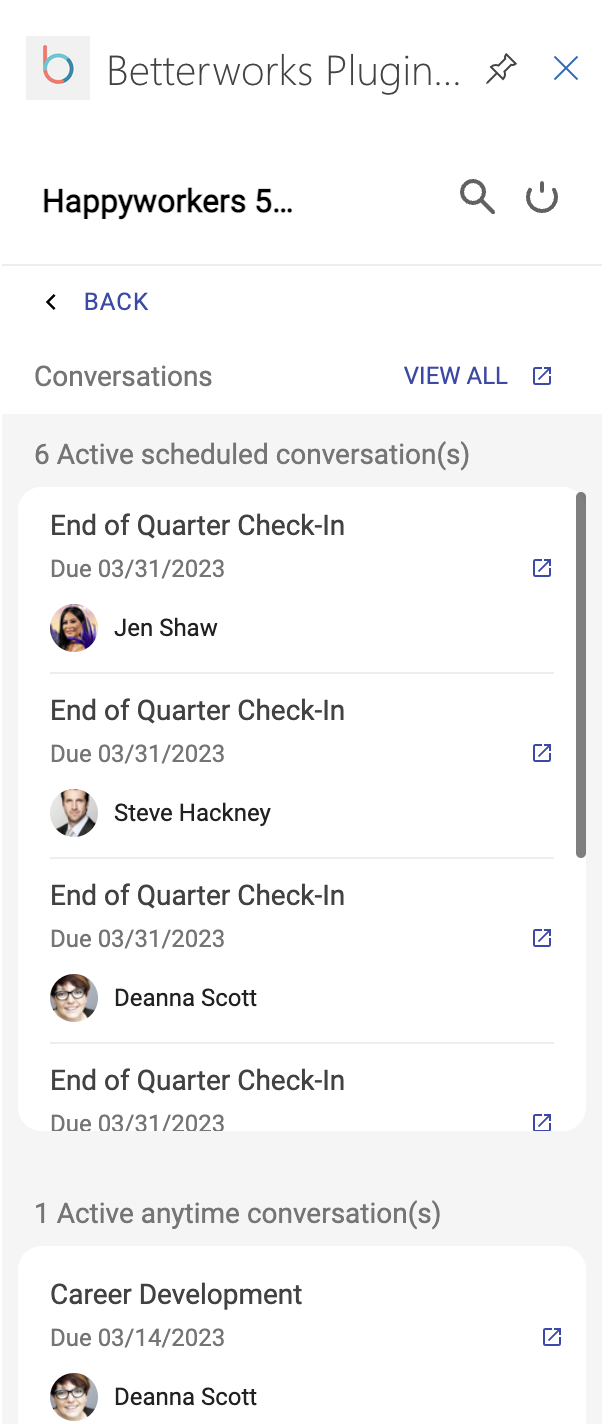Screen dimensions: 616x1424
Task: Open Jen Shaw's check-in externally
Action: [542, 568]
